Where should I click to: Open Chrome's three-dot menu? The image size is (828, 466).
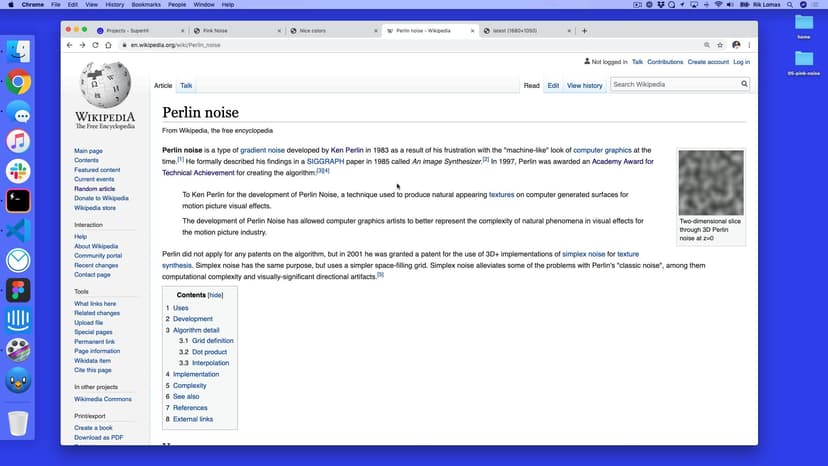[x=749, y=45]
